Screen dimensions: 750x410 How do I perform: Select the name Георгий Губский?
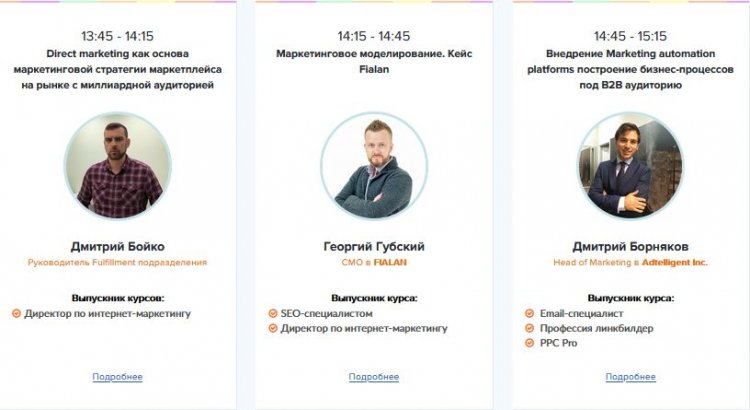(374, 247)
